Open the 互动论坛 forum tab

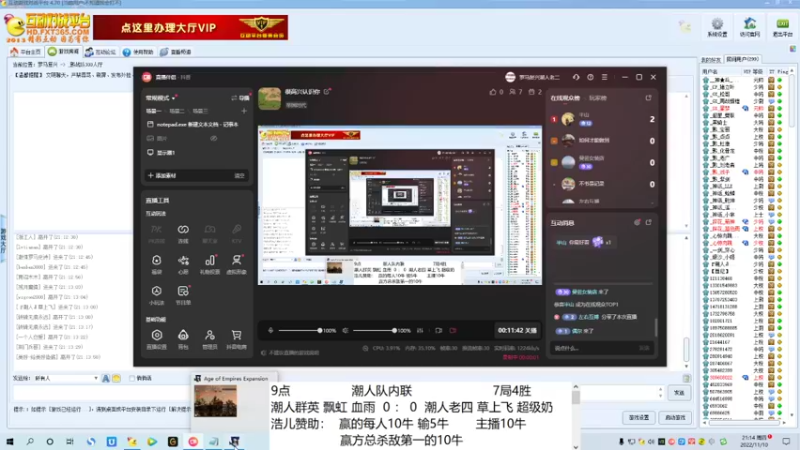[101, 52]
